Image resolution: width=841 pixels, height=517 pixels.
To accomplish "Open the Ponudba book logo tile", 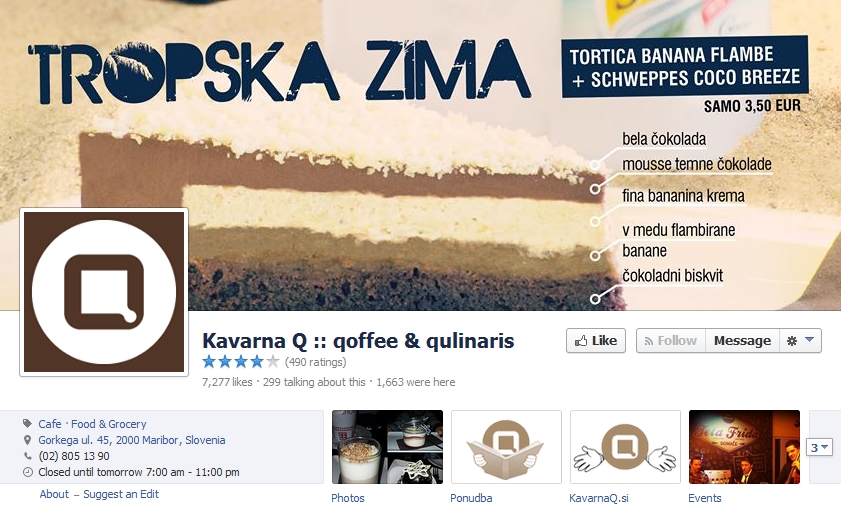I will pyautogui.click(x=506, y=447).
